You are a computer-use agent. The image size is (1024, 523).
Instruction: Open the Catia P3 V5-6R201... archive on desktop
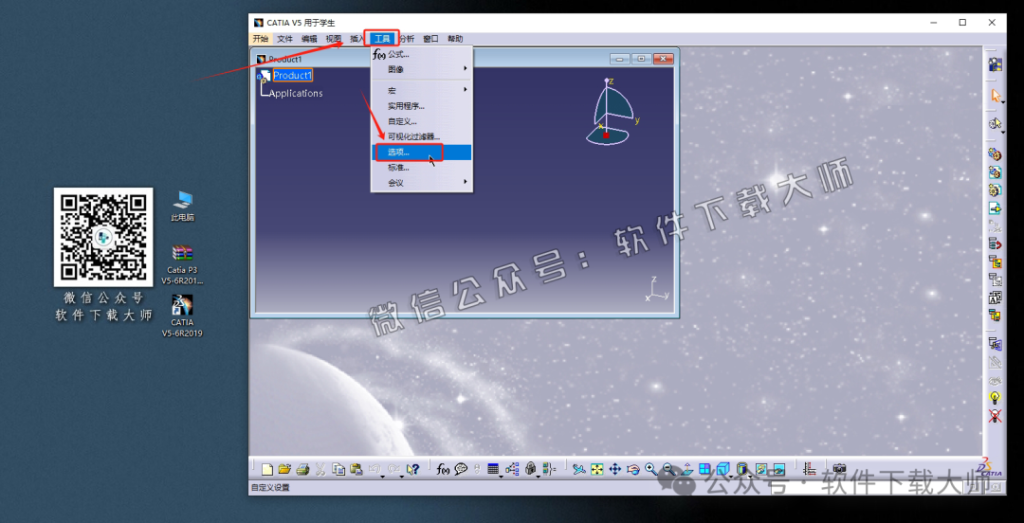coord(183,266)
